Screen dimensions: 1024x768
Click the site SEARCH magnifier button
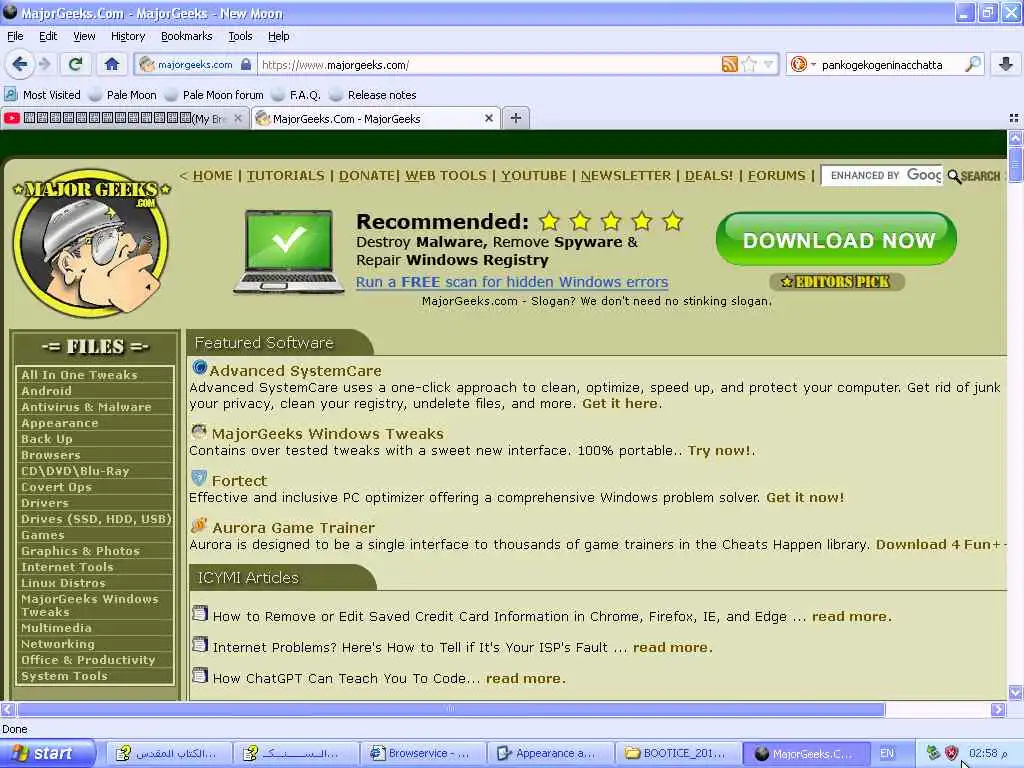(x=974, y=176)
